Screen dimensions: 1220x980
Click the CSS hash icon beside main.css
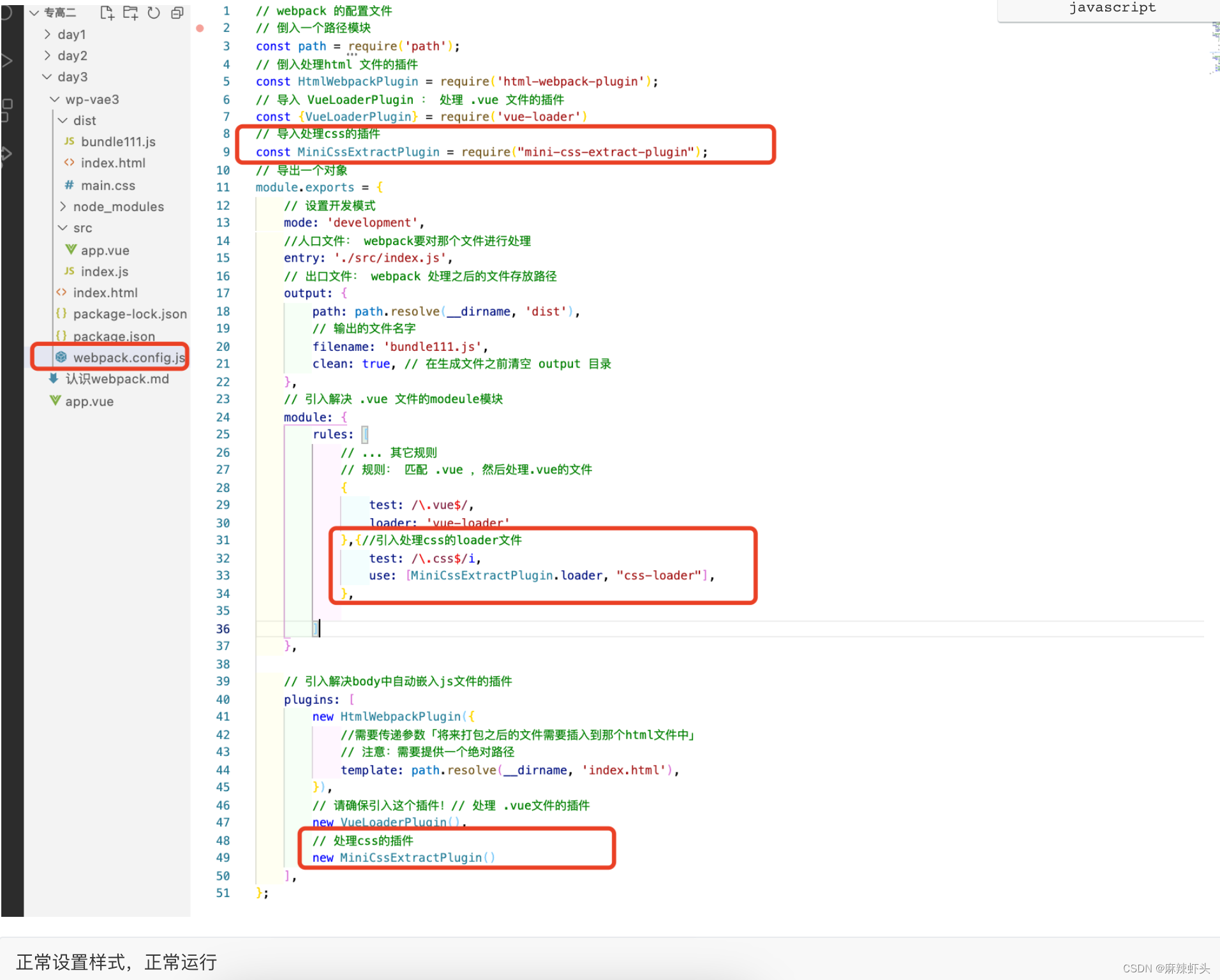click(69, 184)
